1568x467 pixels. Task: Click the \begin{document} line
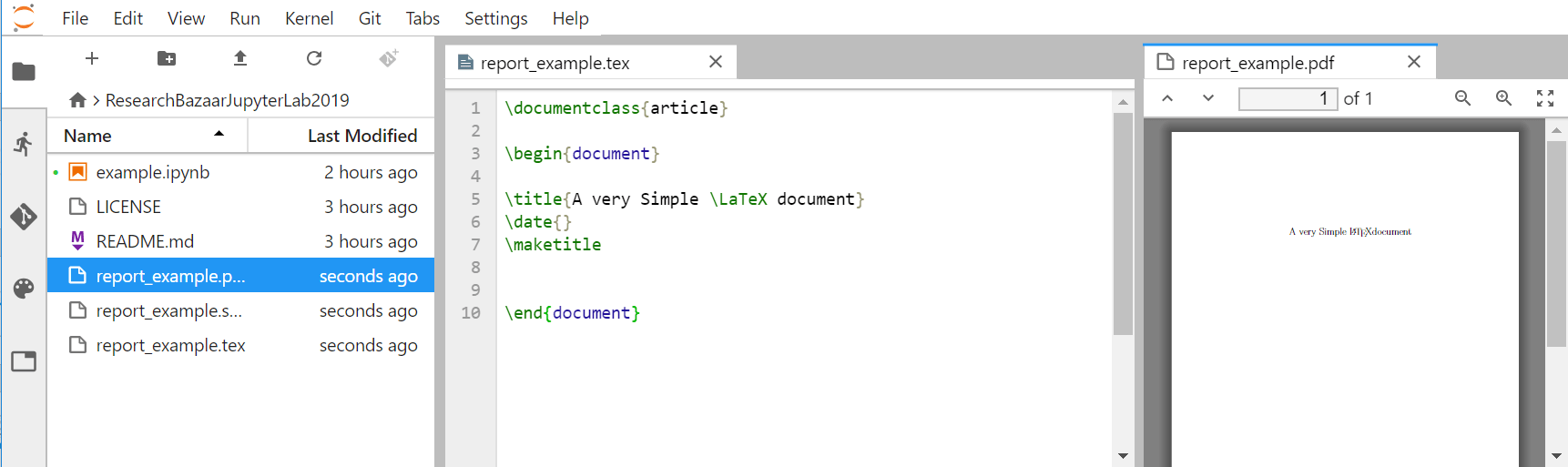(x=582, y=153)
